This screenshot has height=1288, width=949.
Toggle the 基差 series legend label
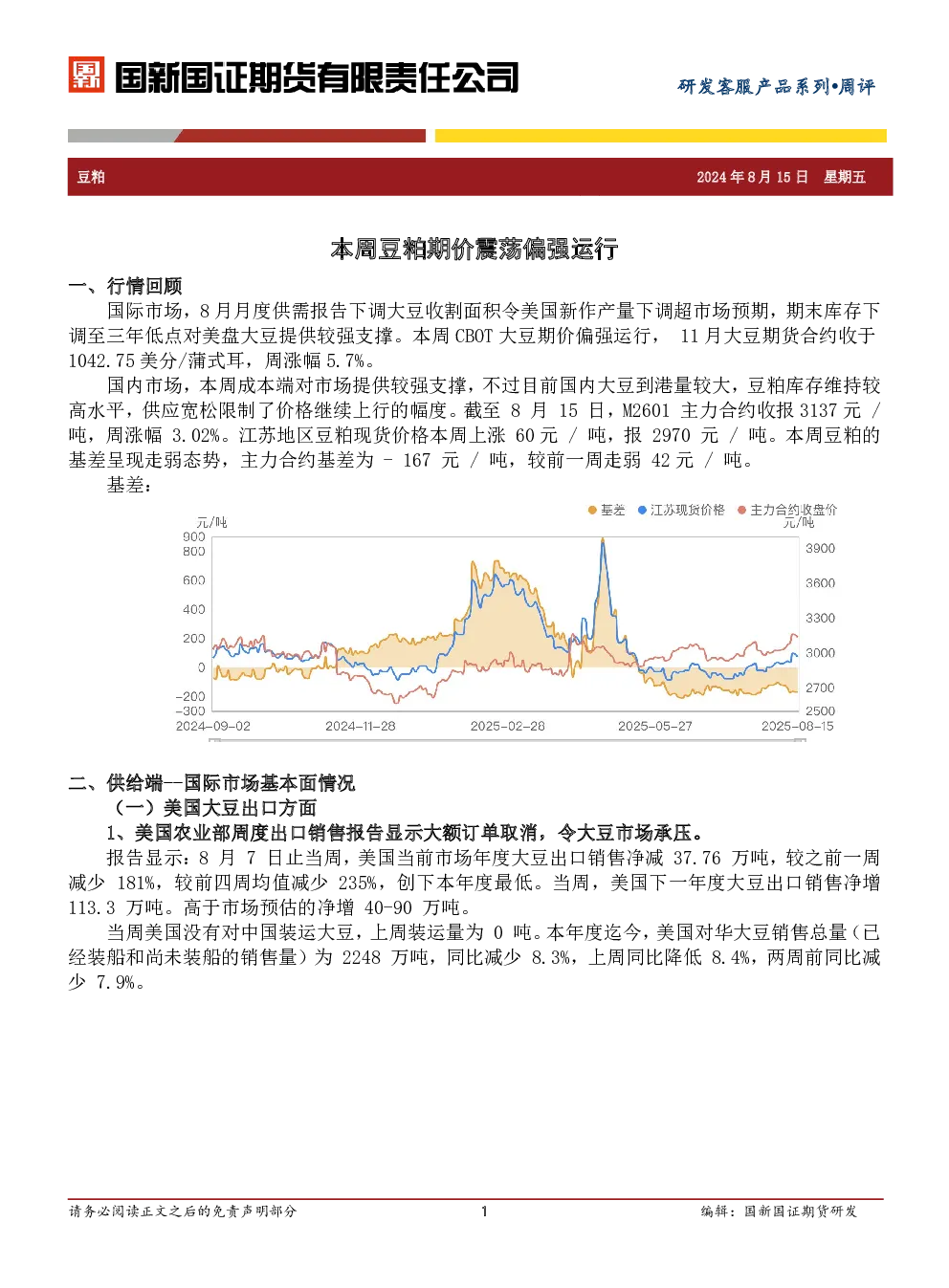[x=612, y=511]
